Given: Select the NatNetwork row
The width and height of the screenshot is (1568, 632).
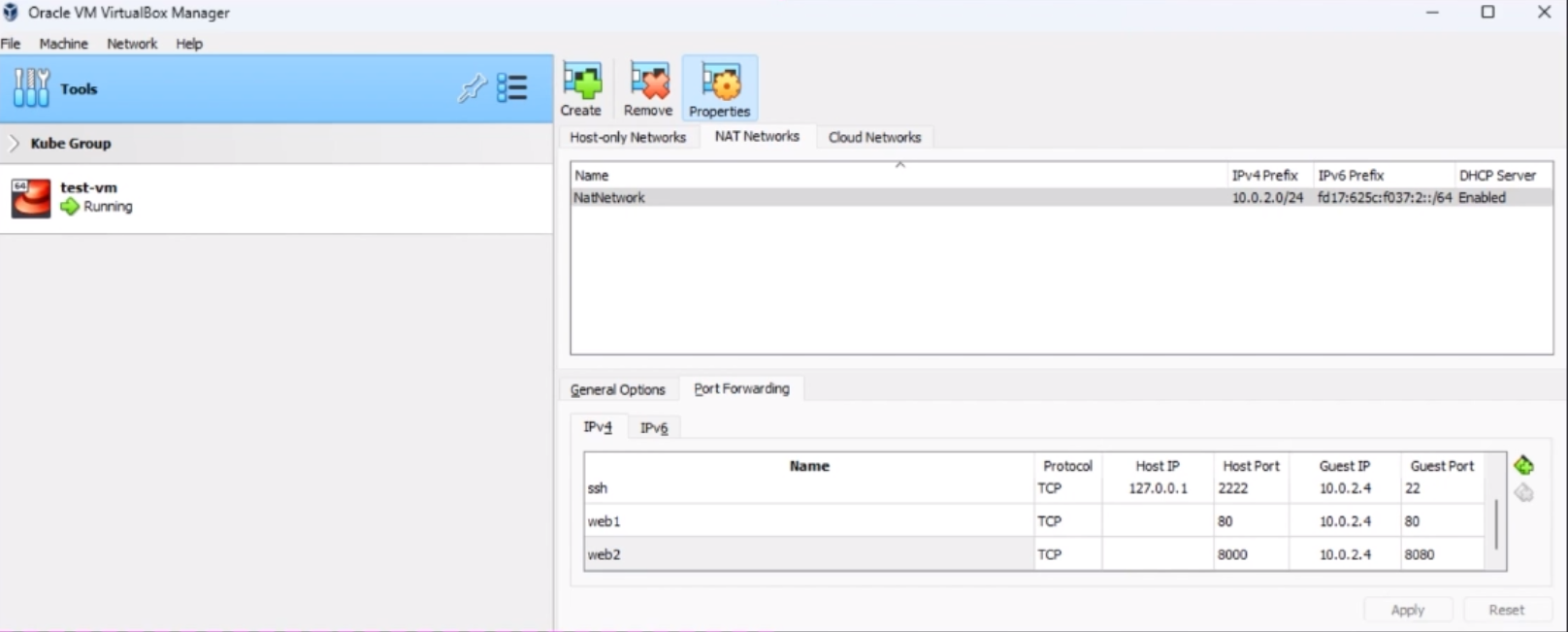Looking at the screenshot, I should (x=1062, y=197).
